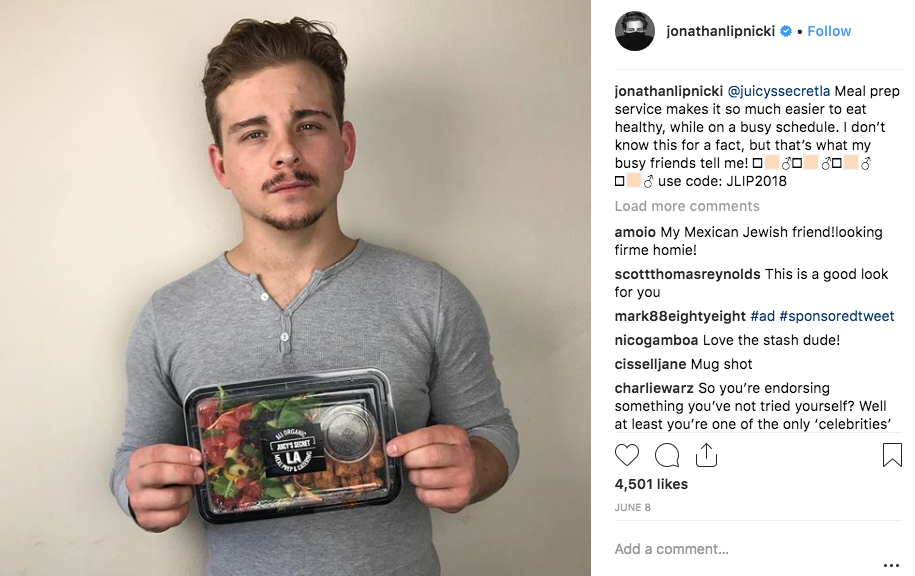Click in the Add a comment field
The image size is (915, 576).
(x=747, y=549)
